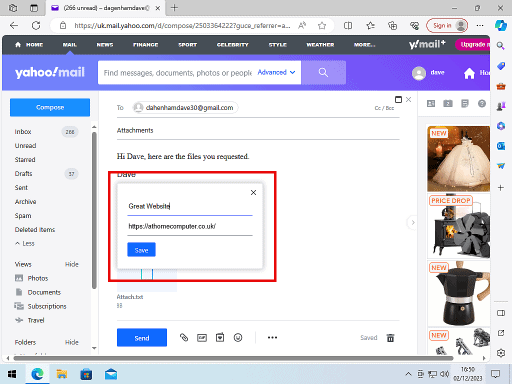Open Edge settings and more menu
This screenshot has height=384, width=512.
point(480,25)
